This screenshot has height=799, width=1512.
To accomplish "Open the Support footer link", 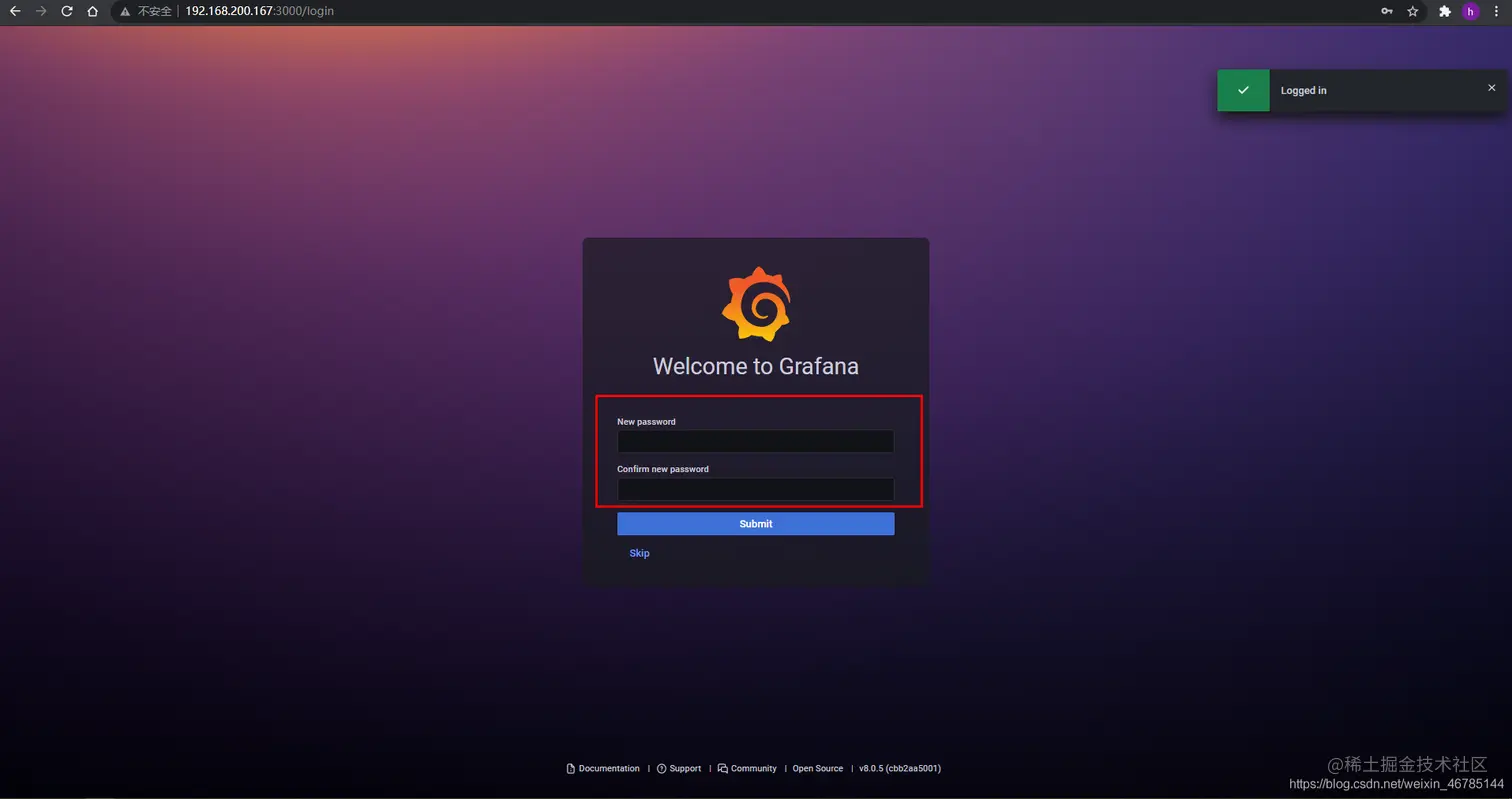I will click(679, 768).
